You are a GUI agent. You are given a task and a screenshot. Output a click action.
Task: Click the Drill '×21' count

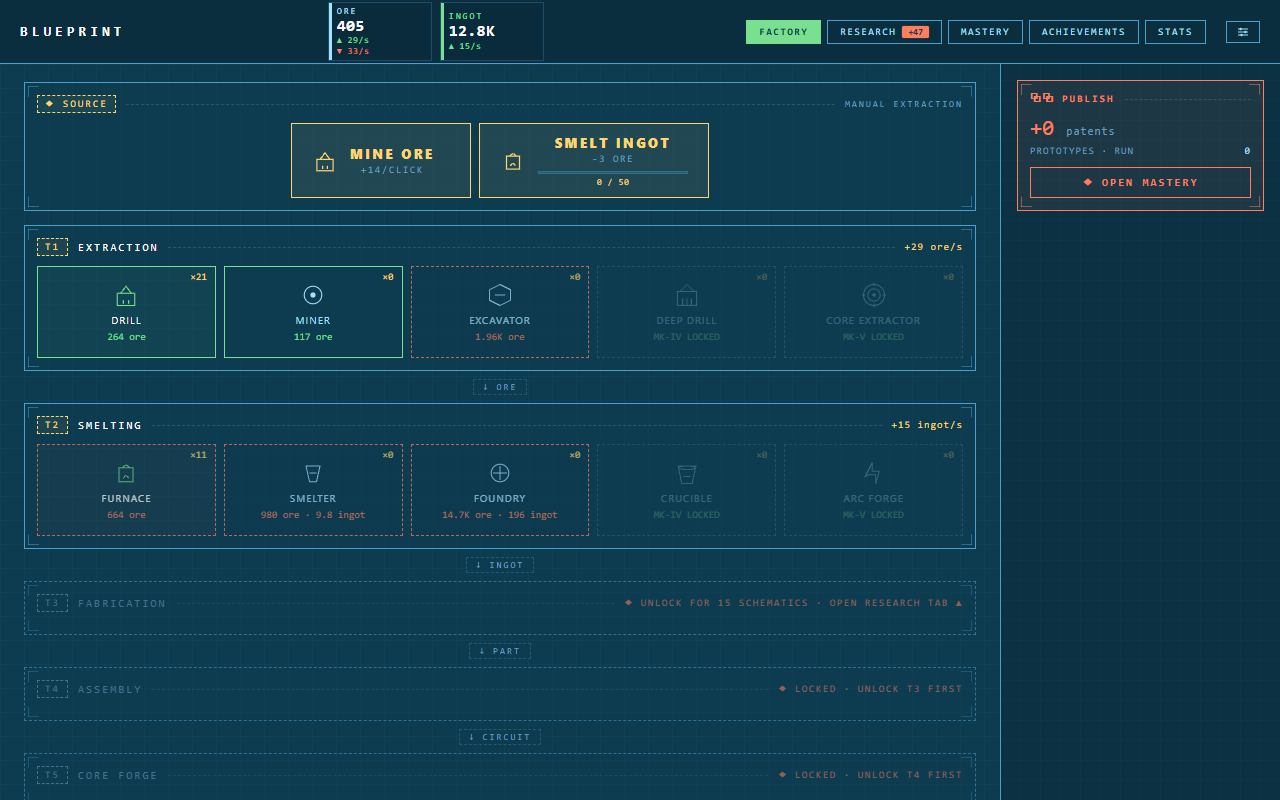tap(198, 277)
